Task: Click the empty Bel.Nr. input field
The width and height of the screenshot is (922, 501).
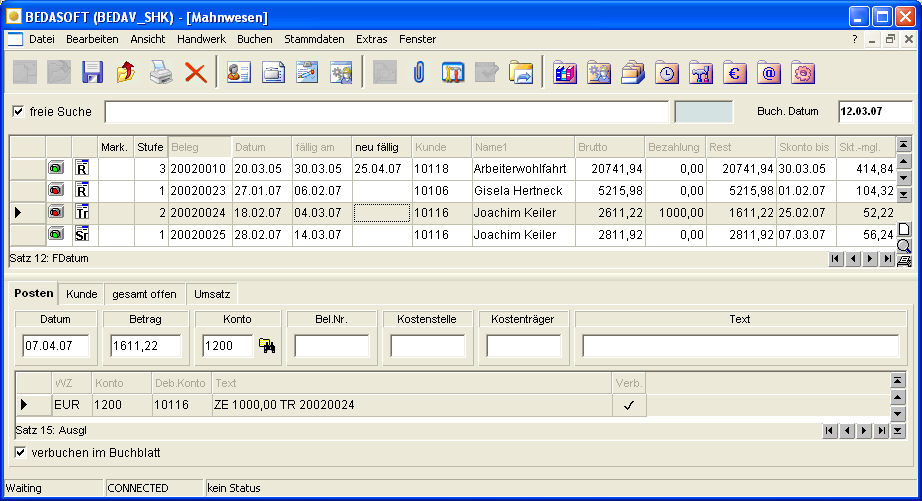Action: [x=332, y=346]
